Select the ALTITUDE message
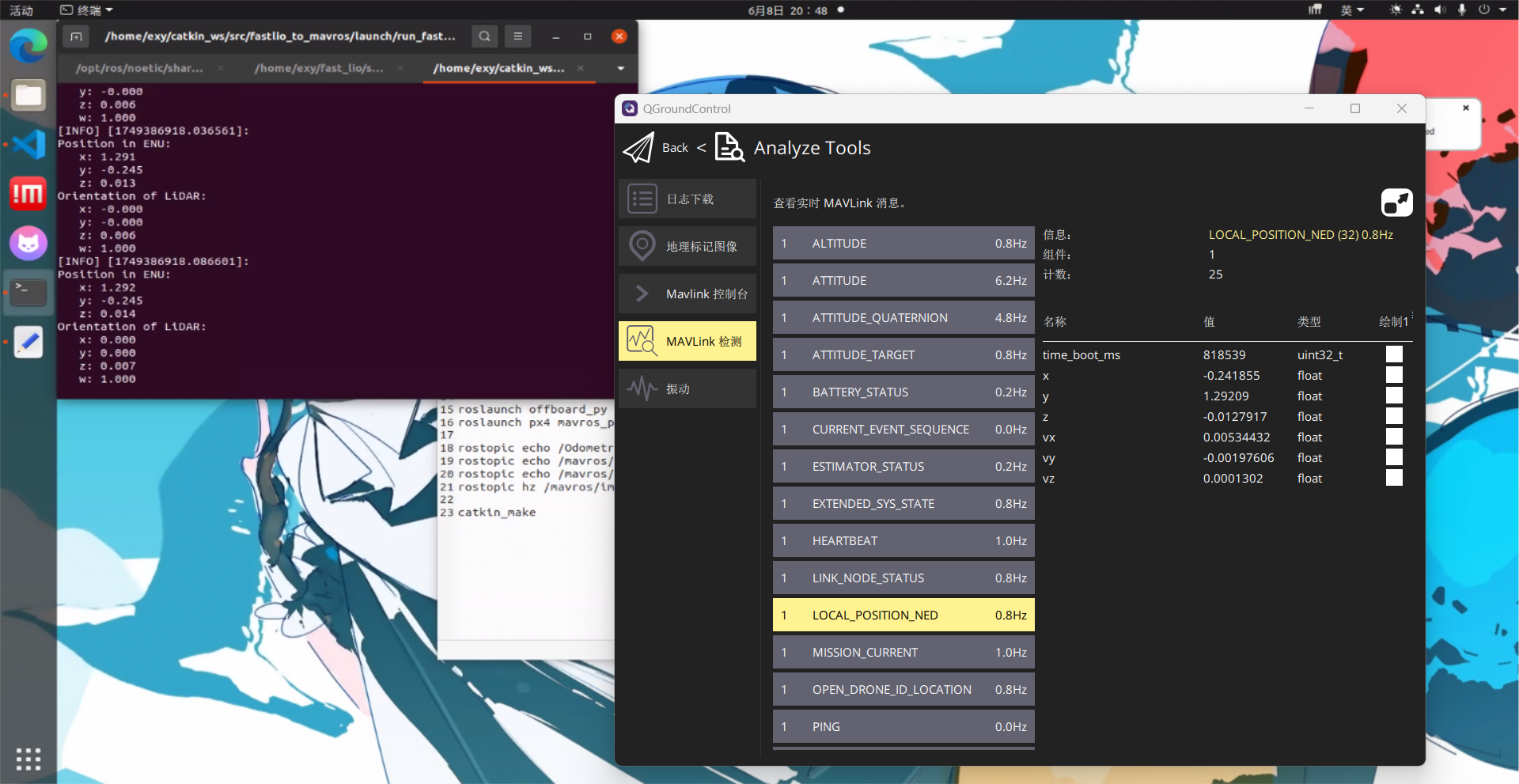The height and width of the screenshot is (784, 1519). pyautogui.click(x=903, y=243)
